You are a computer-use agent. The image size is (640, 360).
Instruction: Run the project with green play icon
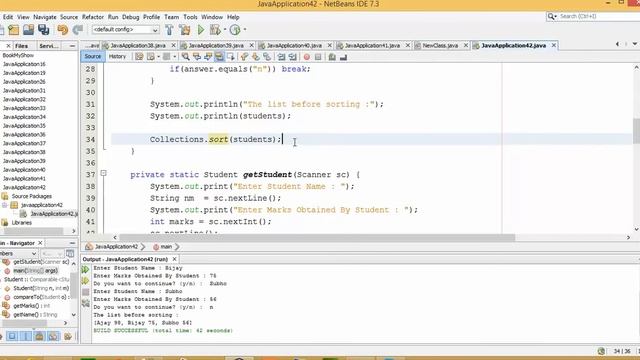[x=200, y=30]
